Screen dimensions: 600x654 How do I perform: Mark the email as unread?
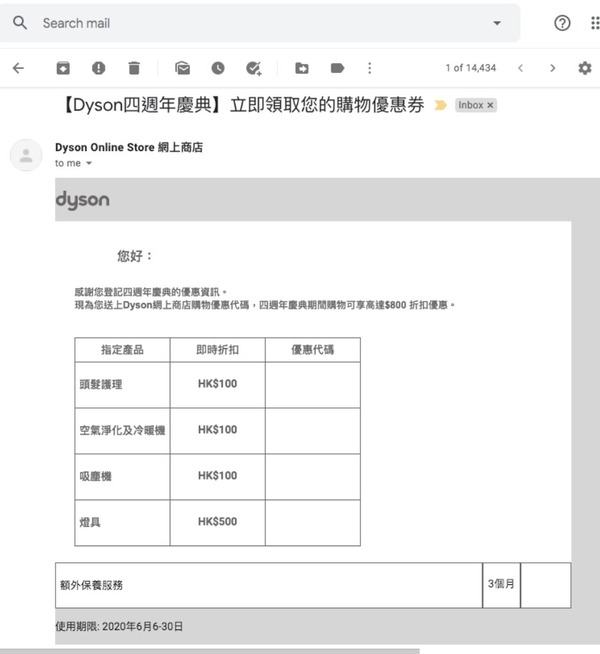182,68
